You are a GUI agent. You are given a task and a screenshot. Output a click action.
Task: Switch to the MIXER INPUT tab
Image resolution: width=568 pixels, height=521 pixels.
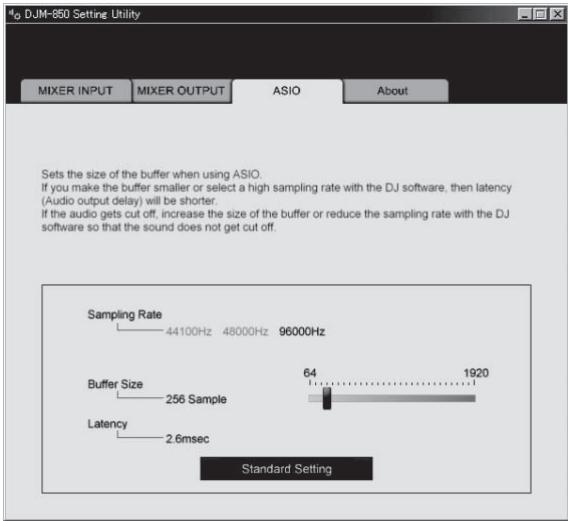click(76, 91)
